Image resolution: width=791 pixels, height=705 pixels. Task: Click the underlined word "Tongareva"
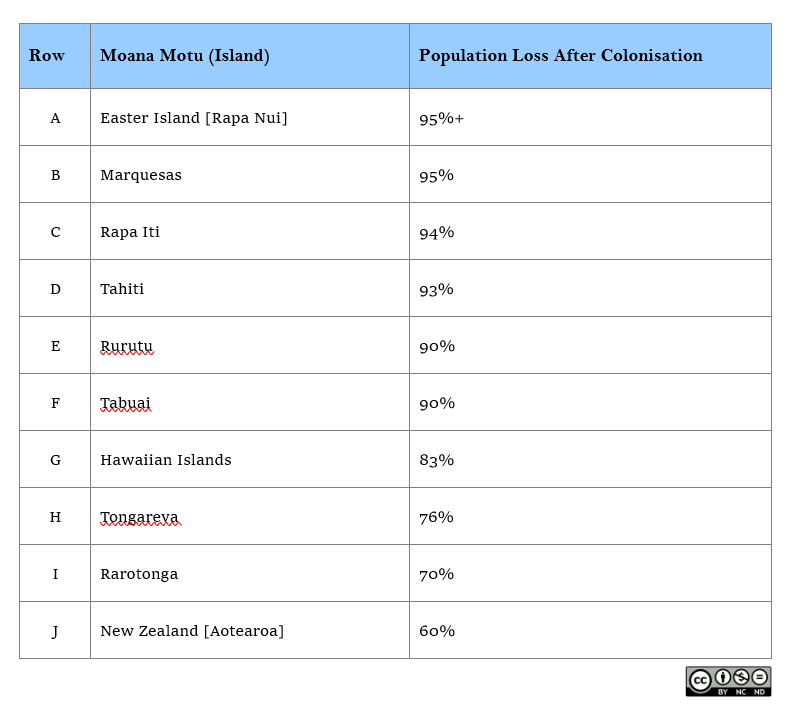[x=139, y=517]
